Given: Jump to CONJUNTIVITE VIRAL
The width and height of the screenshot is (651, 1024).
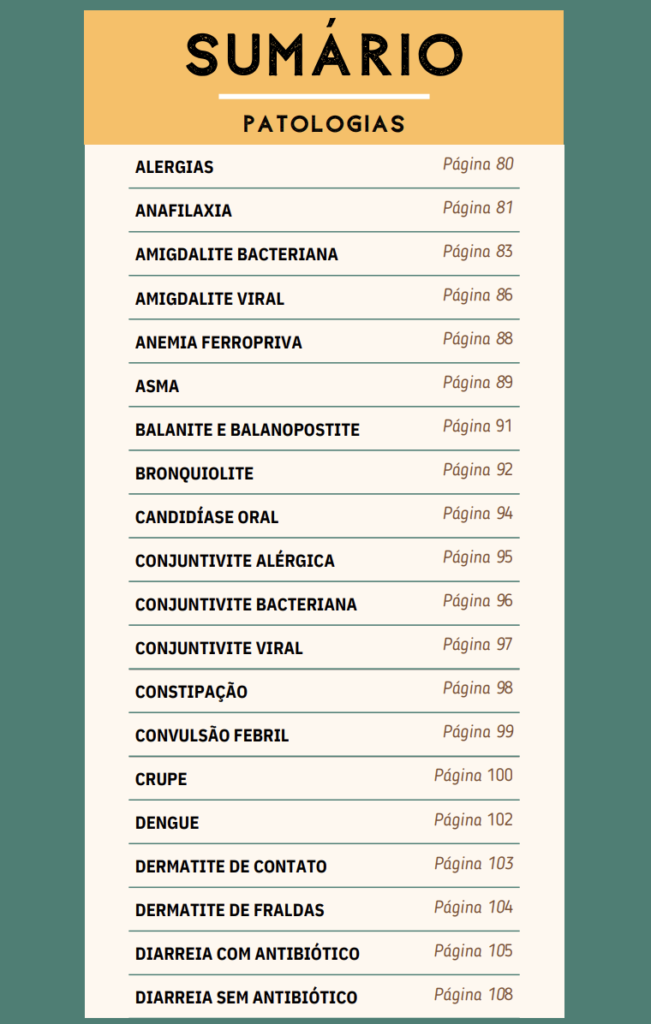Looking at the screenshot, I should click(x=218, y=648).
